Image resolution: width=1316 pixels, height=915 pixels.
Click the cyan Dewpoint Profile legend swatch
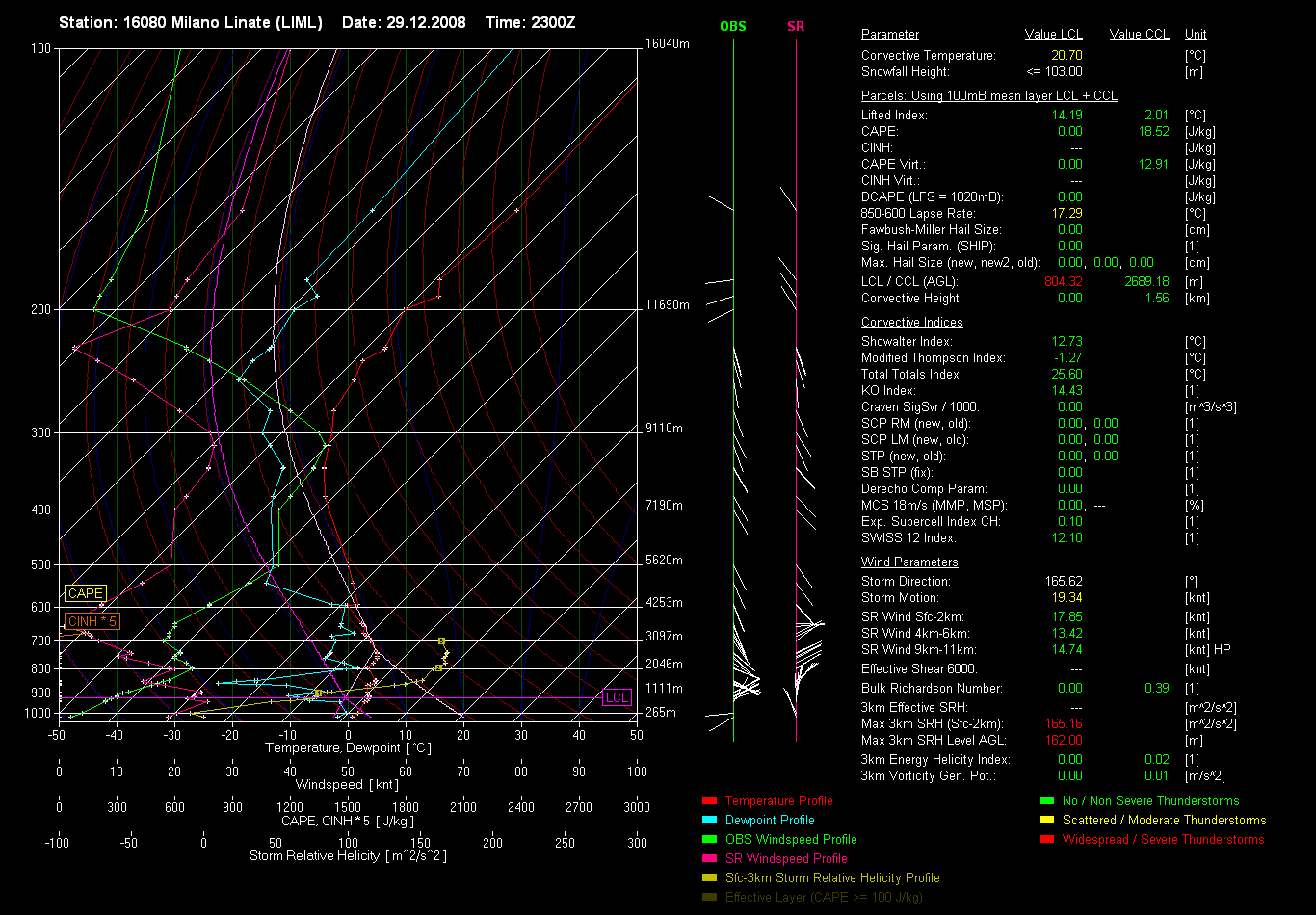709,821
